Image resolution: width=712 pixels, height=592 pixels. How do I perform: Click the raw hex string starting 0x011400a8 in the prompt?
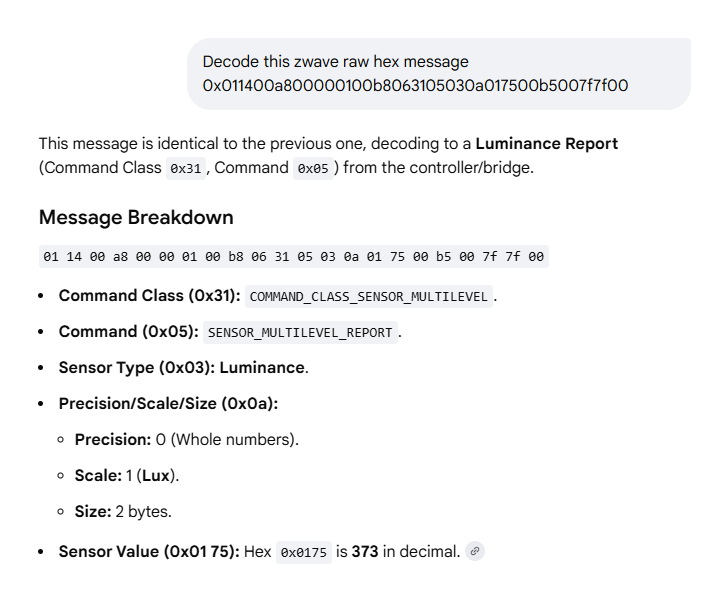(x=415, y=86)
